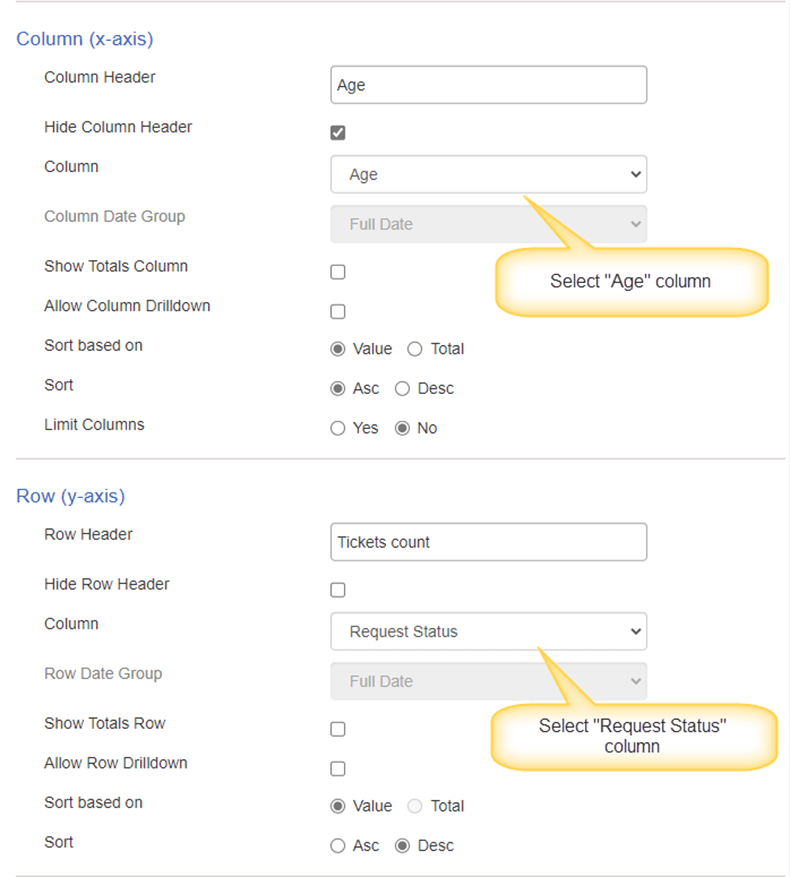Choose Desc for the column Sort option

(x=402, y=389)
